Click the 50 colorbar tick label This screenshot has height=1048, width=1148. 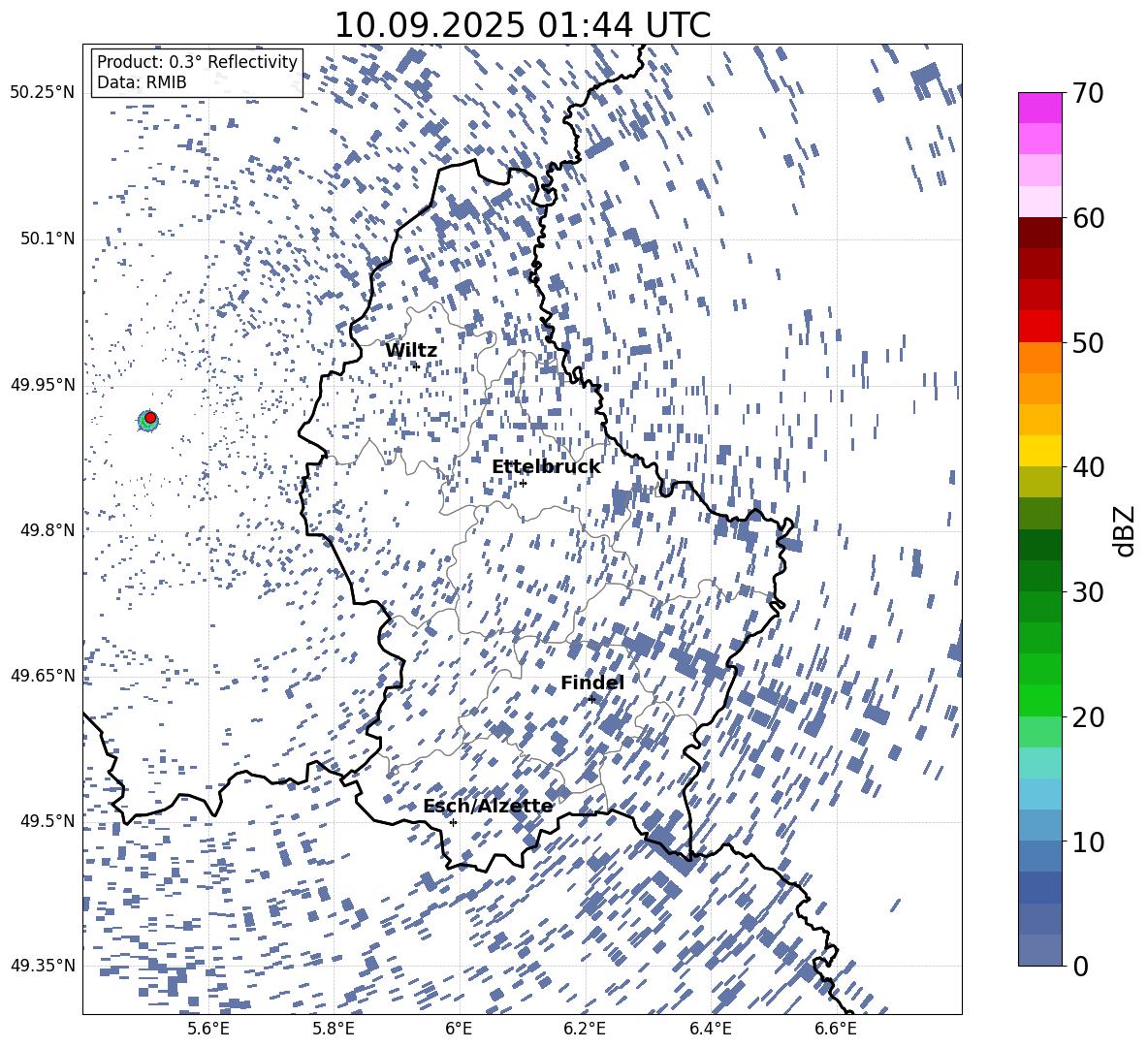pos(1088,342)
